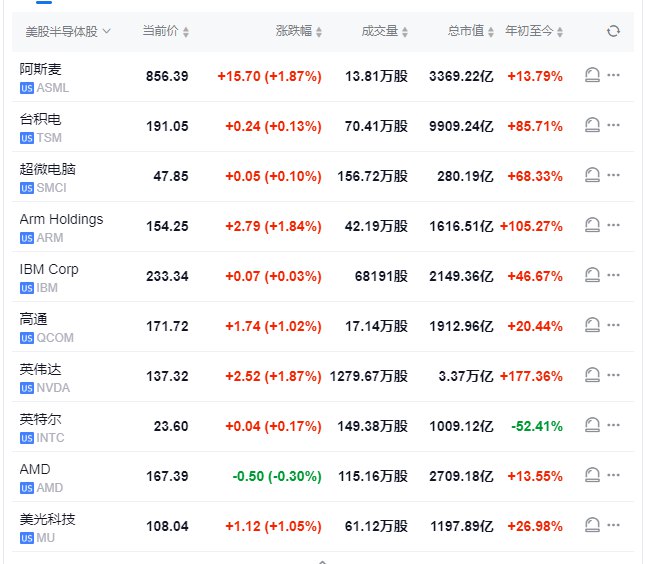This screenshot has height=564, width=646.
Task: Click the 3.37万亿 market cap cell
Action: click(466, 376)
